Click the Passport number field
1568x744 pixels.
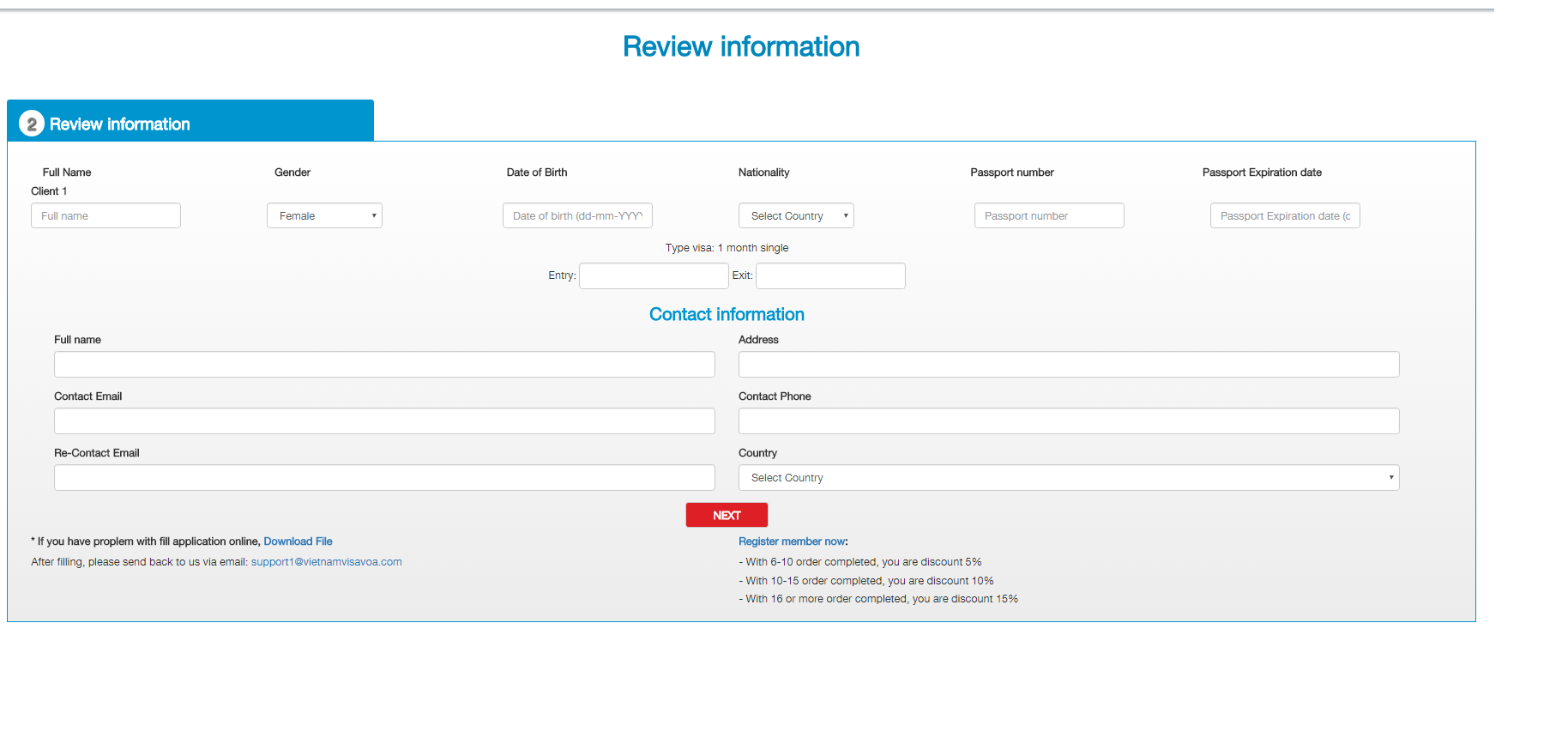(1048, 216)
